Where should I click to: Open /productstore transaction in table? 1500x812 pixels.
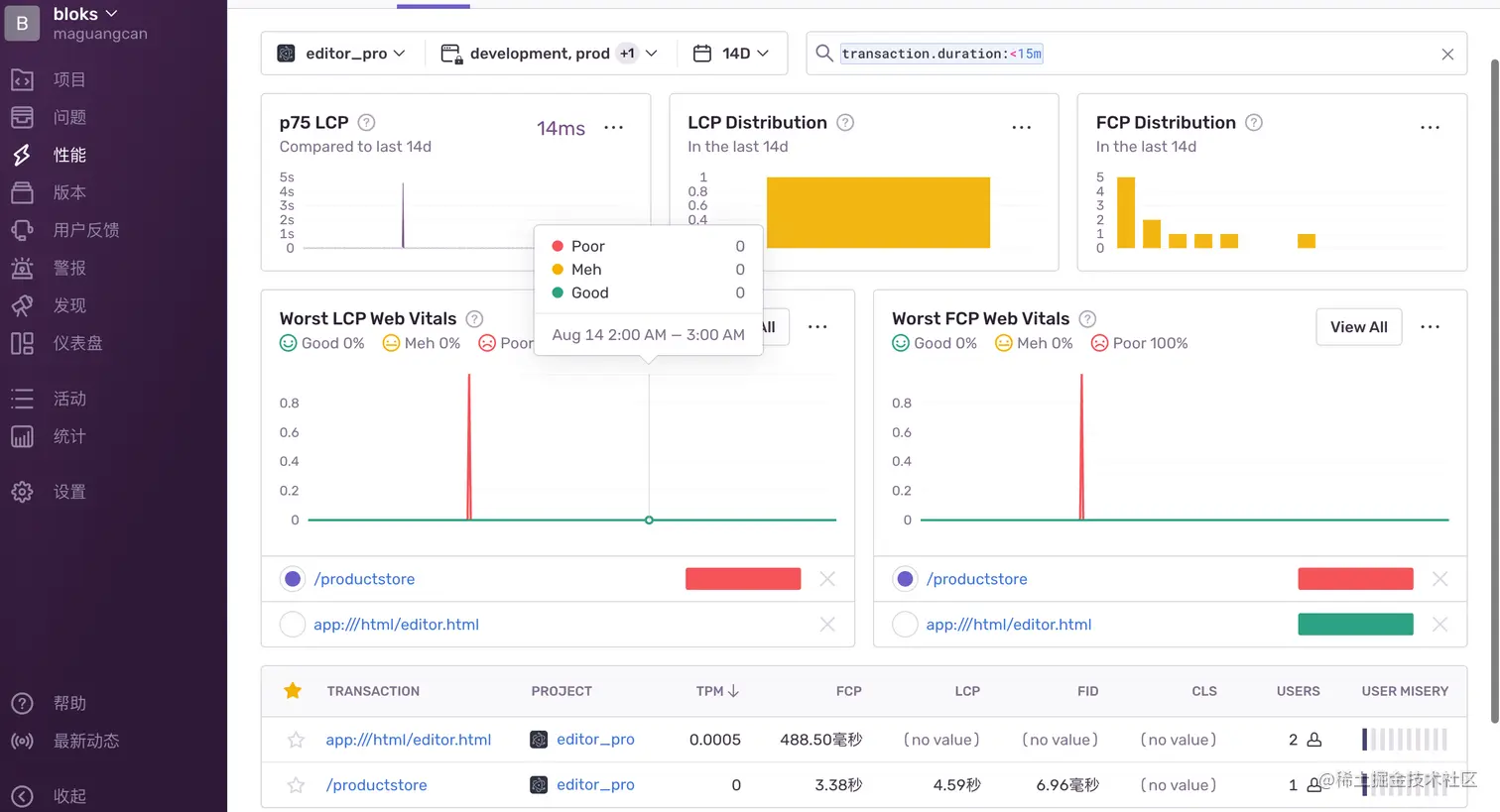click(376, 785)
